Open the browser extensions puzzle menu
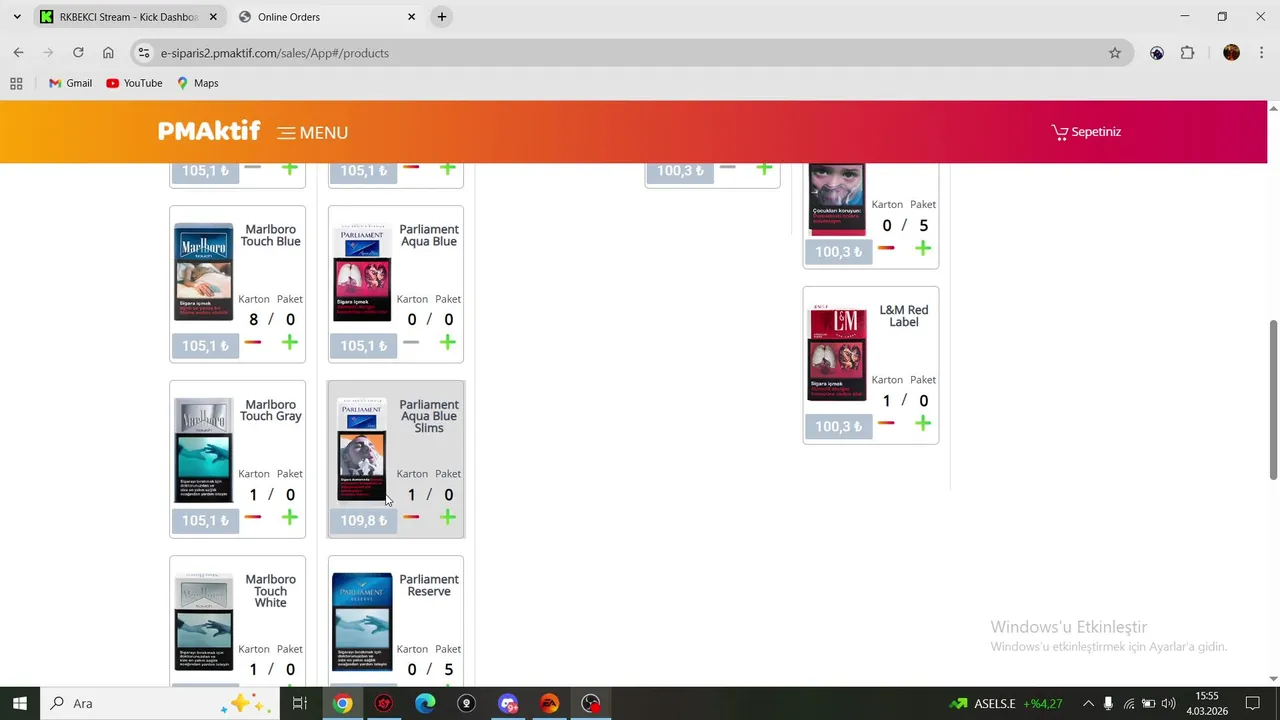 (x=1187, y=53)
